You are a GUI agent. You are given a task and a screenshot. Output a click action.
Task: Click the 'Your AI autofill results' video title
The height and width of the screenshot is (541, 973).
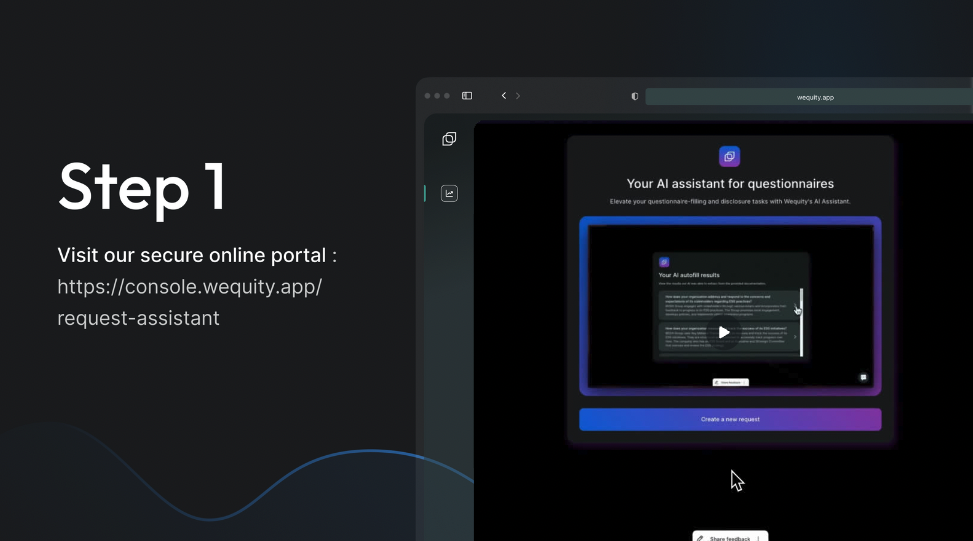(x=689, y=275)
